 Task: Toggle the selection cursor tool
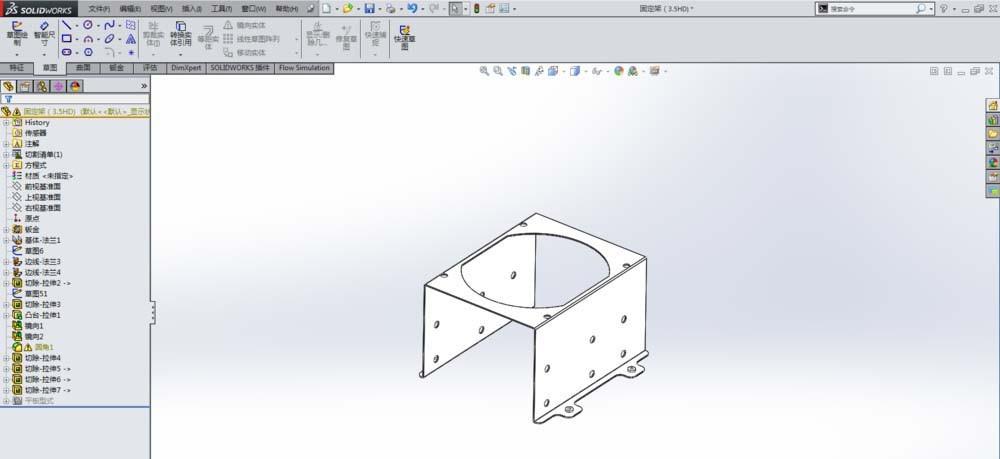click(455, 8)
